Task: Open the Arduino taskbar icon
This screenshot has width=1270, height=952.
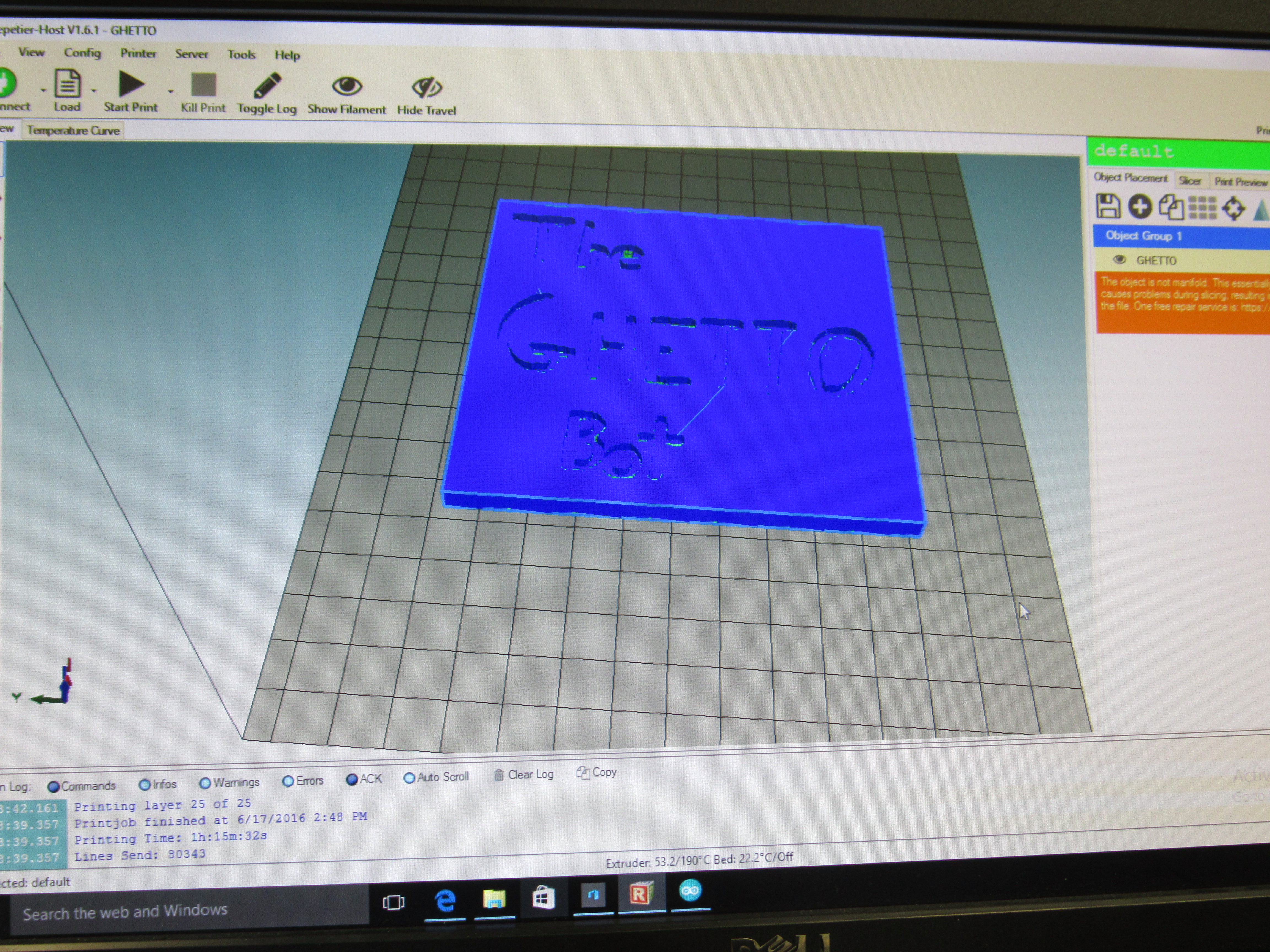Action: click(690, 891)
